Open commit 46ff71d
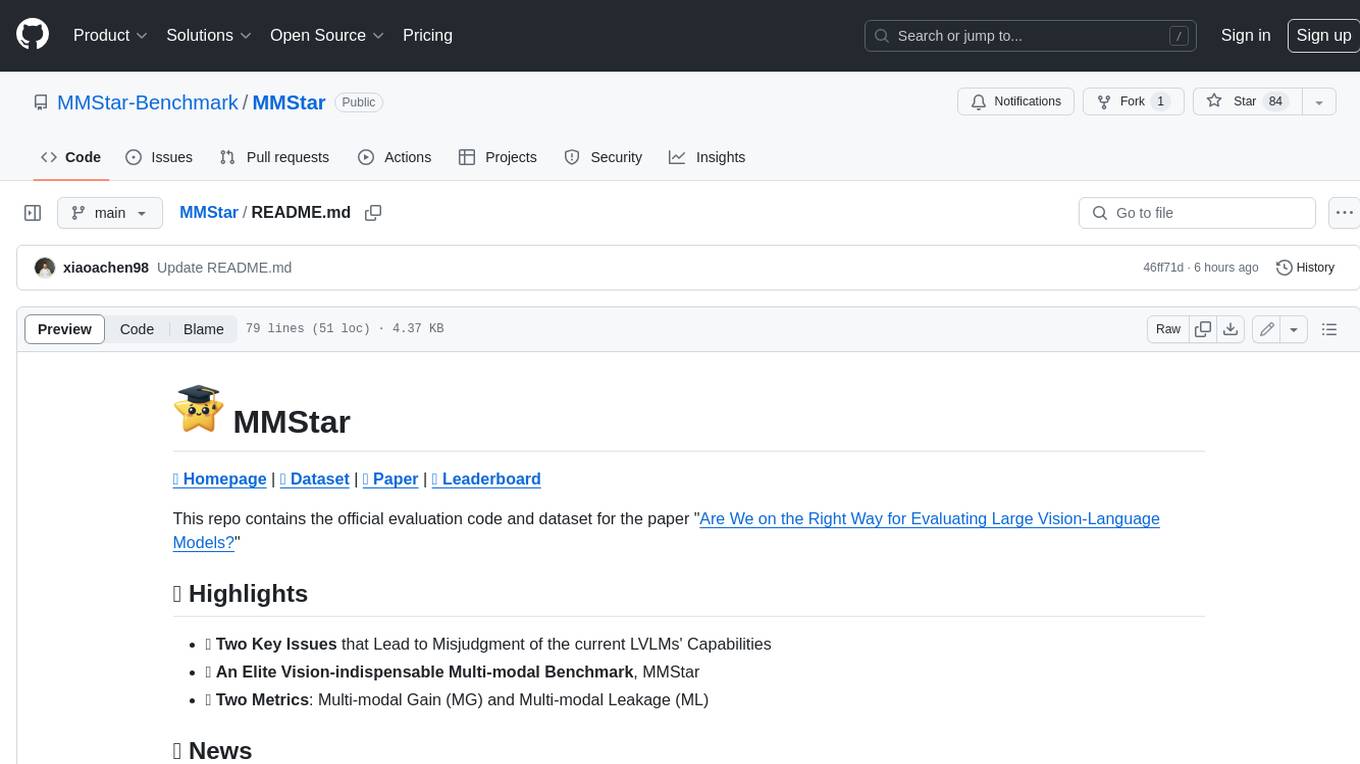 [1163, 268]
